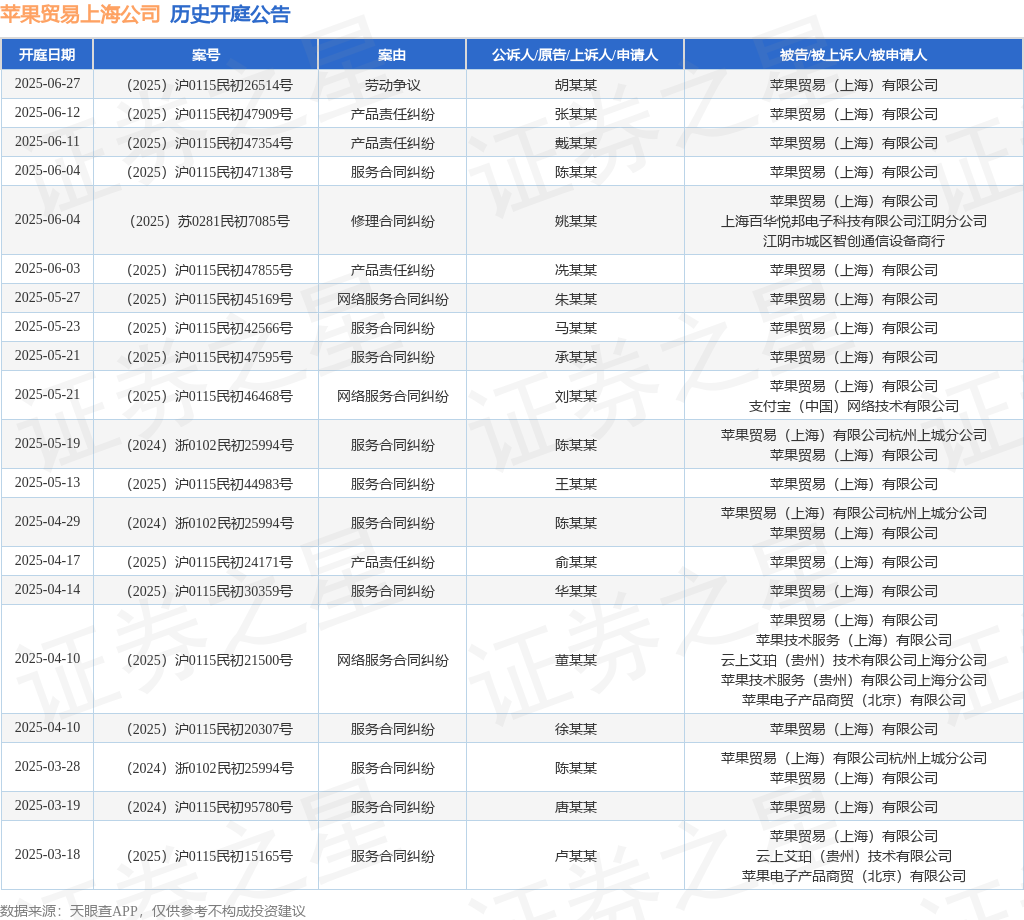Image resolution: width=1024 pixels, height=920 pixels.
Task: Select plaintiff 朱某某
Action: (575, 299)
